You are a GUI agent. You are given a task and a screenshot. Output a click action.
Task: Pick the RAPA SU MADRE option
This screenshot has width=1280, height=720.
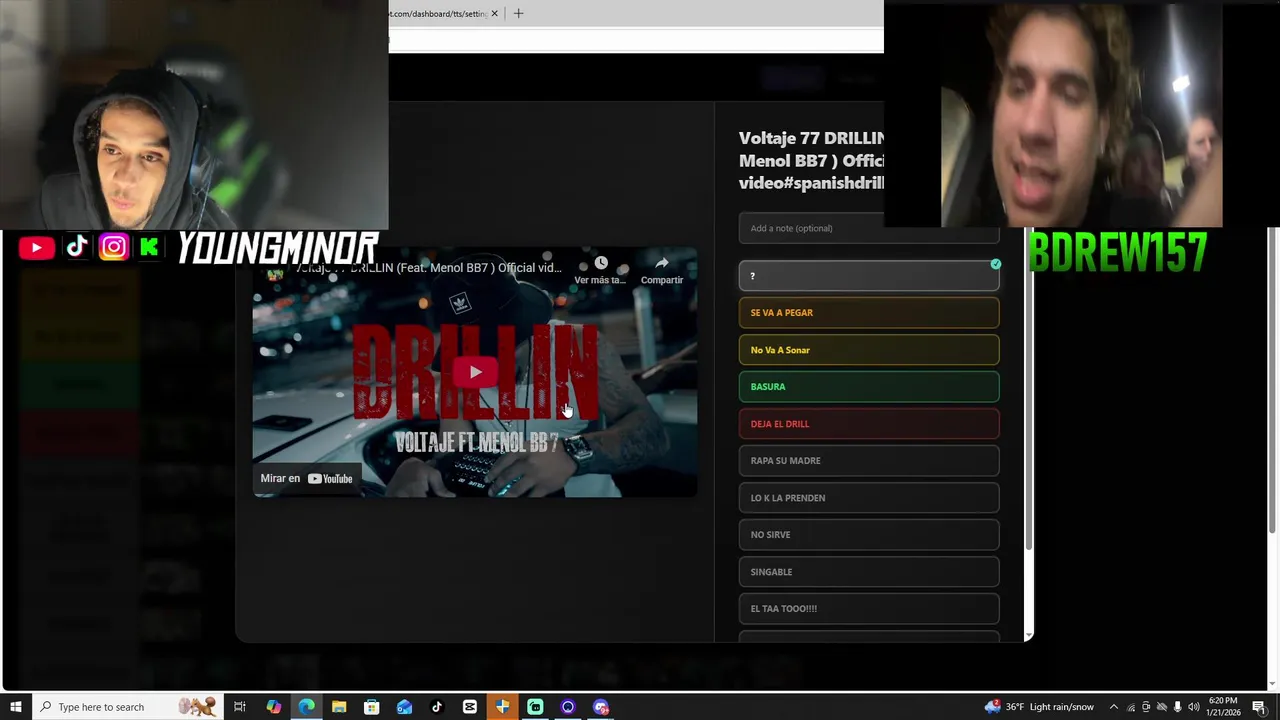(x=869, y=461)
